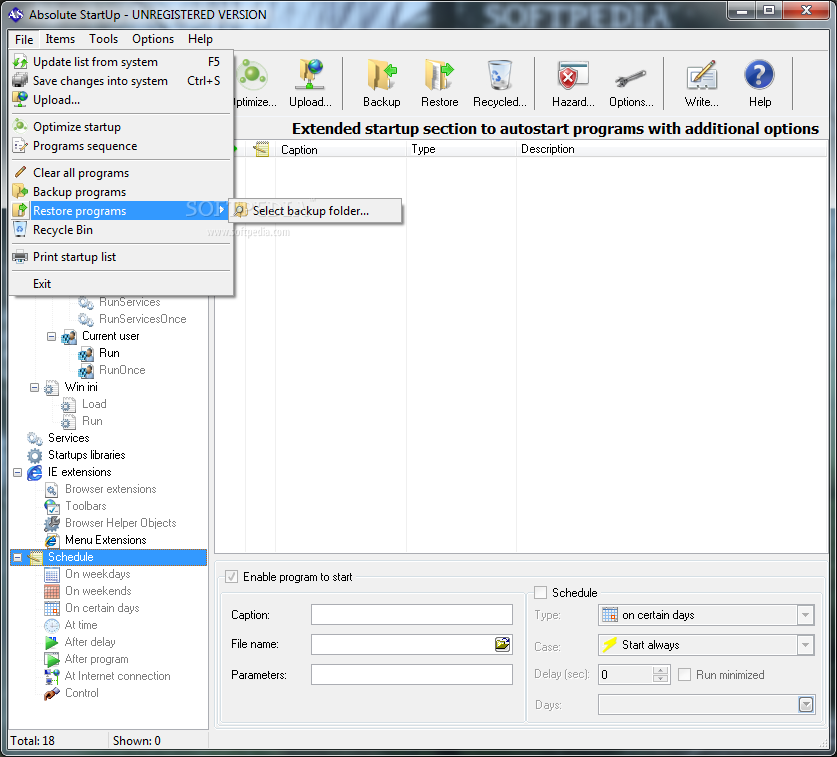This screenshot has height=757, width=837.
Task: Select On certain days tree item
Action: tap(102, 608)
